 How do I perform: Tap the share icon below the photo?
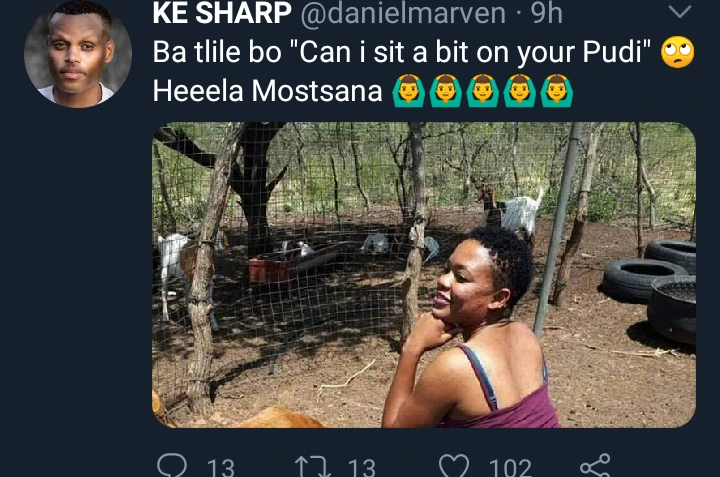coord(595,466)
